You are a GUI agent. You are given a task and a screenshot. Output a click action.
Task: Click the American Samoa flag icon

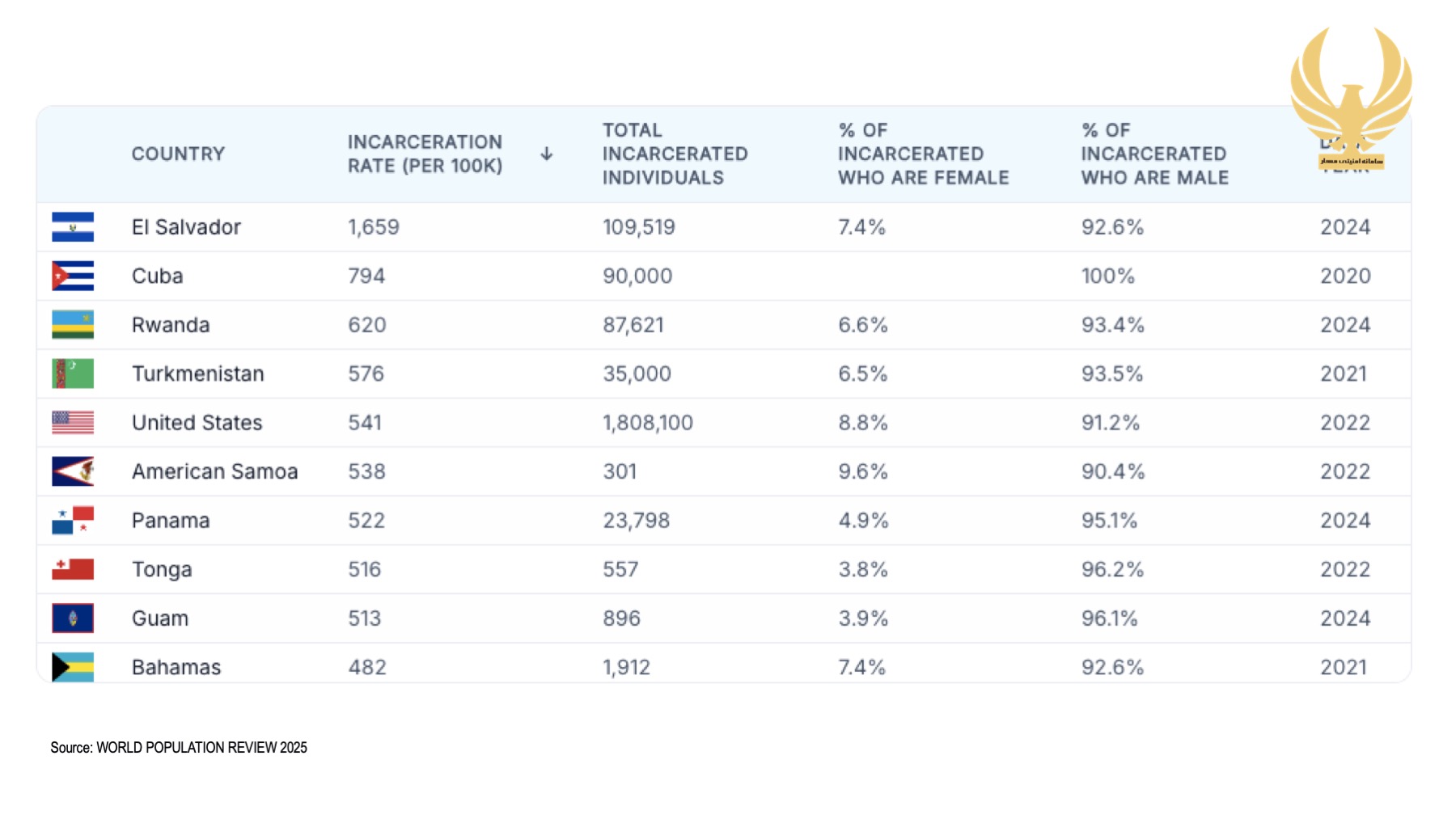pyautogui.click(x=73, y=471)
